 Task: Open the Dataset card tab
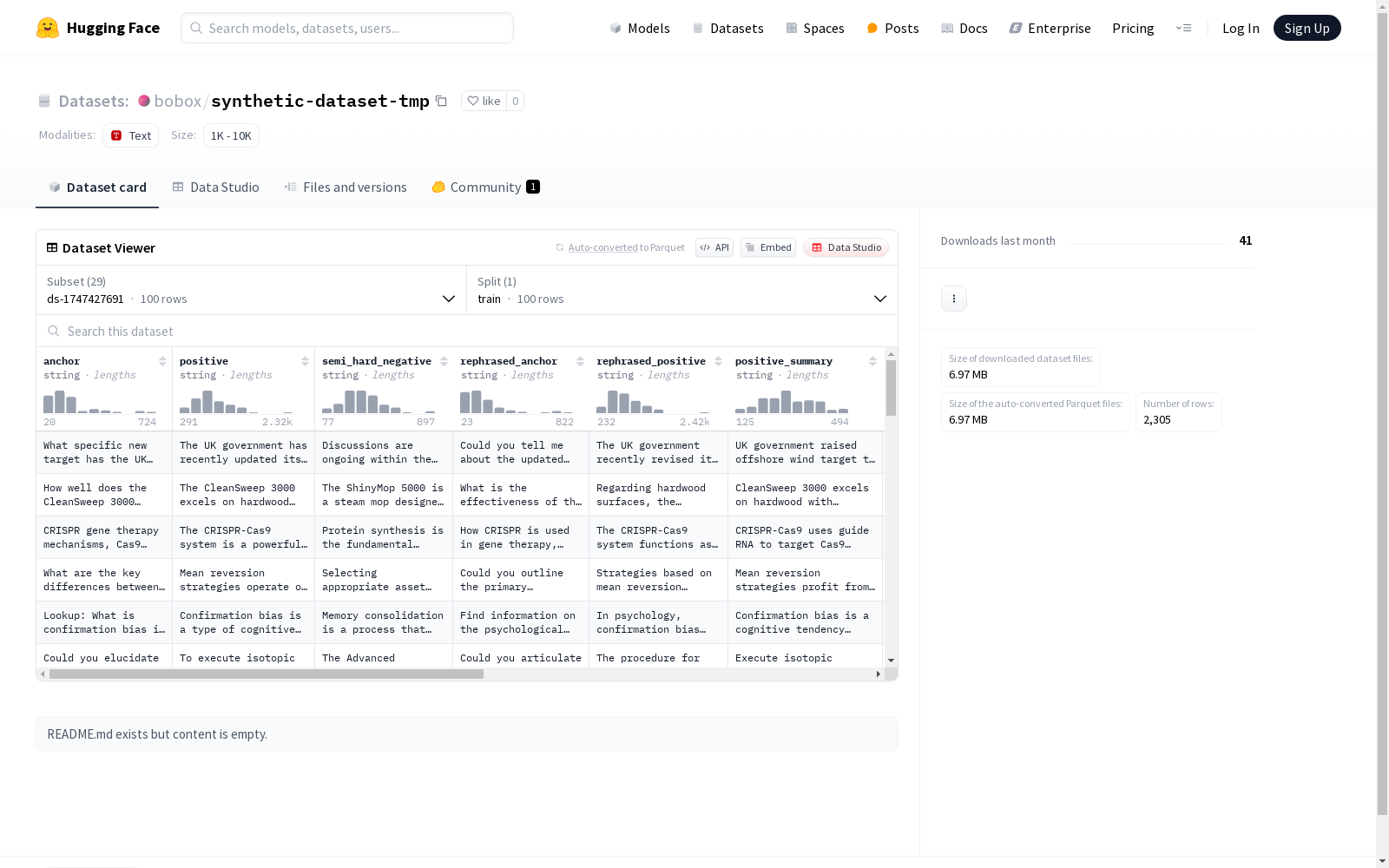pyautogui.click(x=97, y=187)
